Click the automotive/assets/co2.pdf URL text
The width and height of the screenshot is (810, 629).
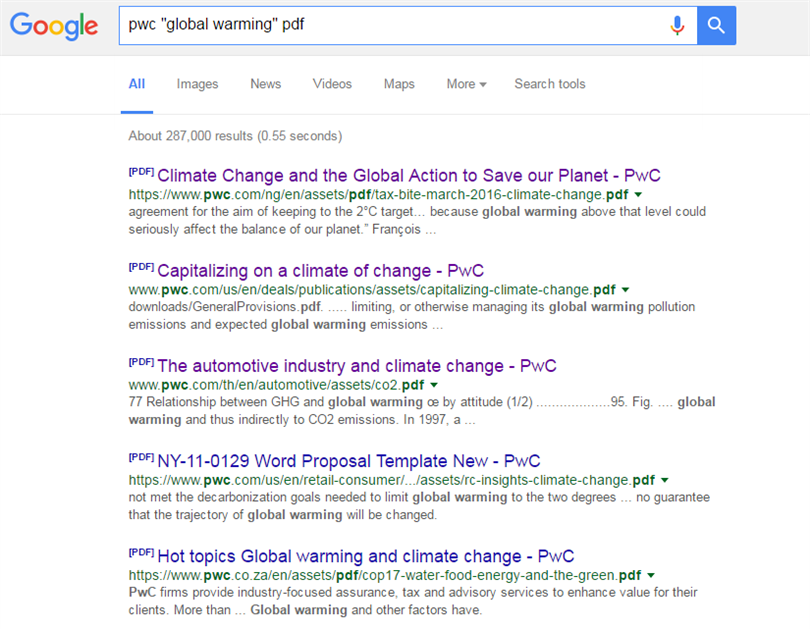(276, 385)
